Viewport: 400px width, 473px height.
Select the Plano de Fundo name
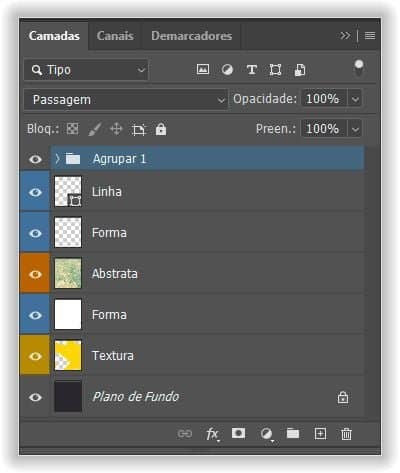136,397
